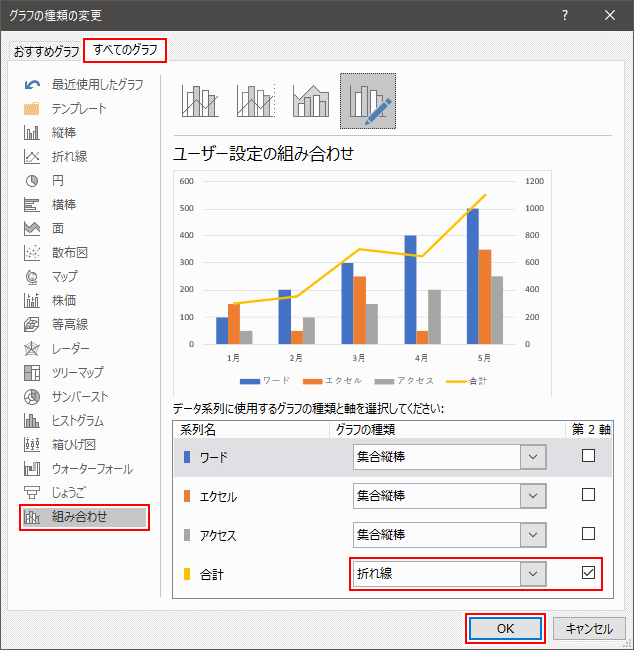This screenshot has width=634, height=650.
Task: Open chart type dropdown for ワード series
Action: (x=533, y=457)
